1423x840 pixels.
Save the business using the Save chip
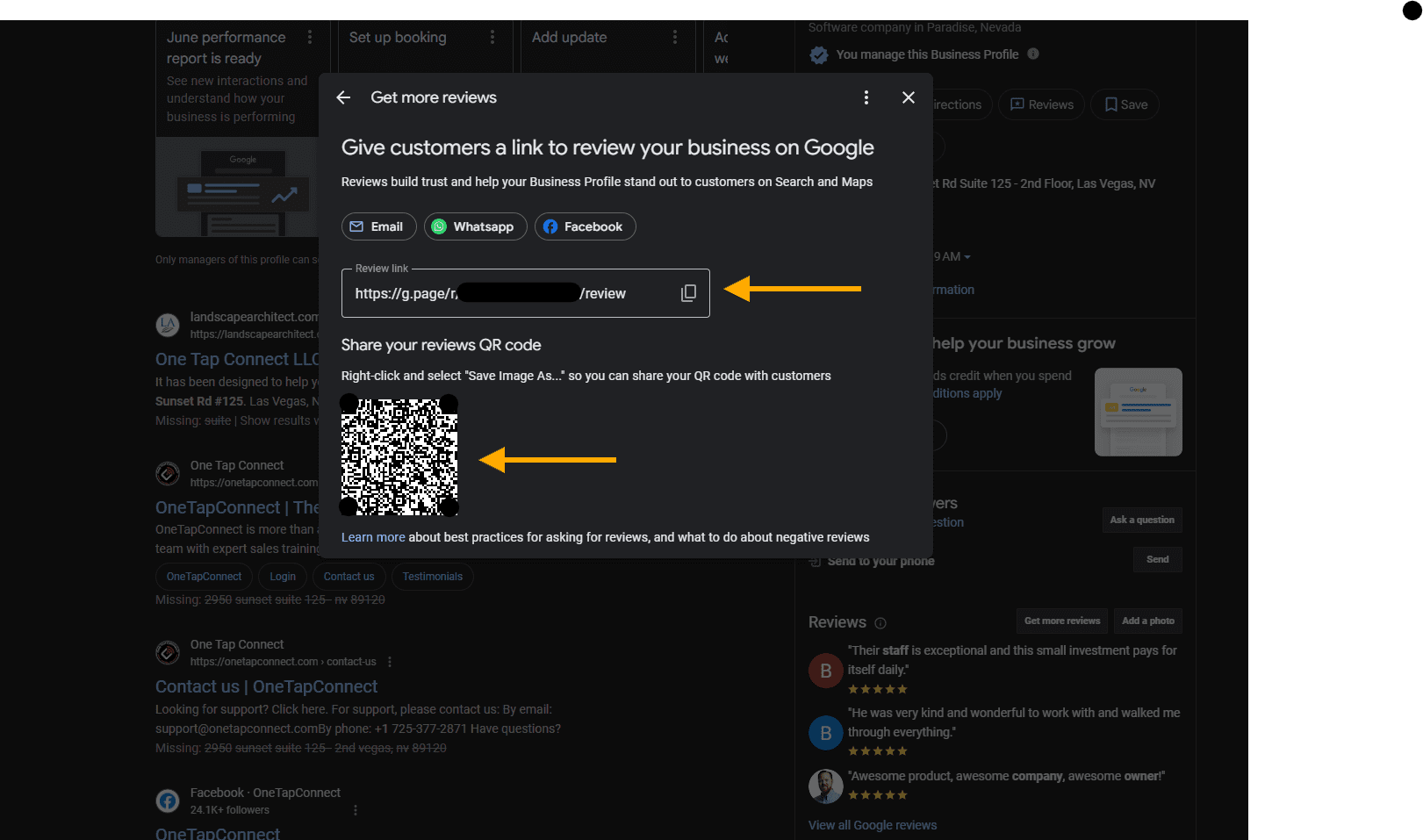click(1125, 104)
